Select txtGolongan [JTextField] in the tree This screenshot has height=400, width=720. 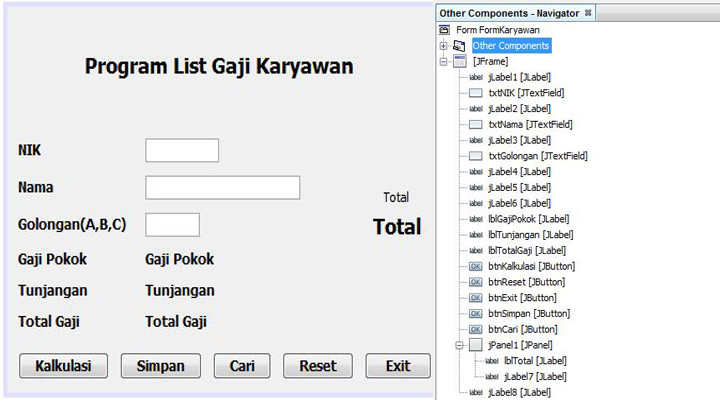tap(538, 156)
